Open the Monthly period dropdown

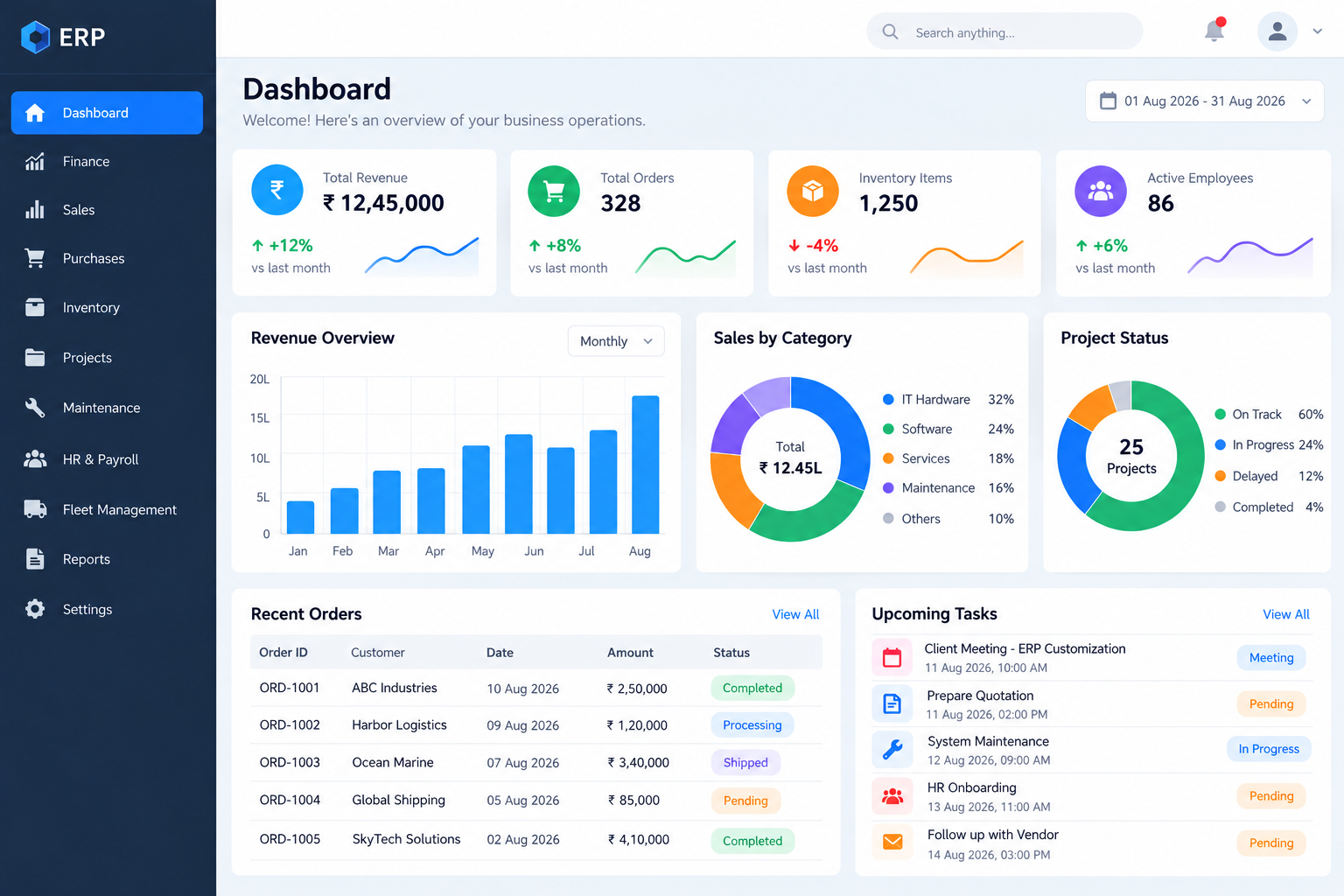point(616,341)
